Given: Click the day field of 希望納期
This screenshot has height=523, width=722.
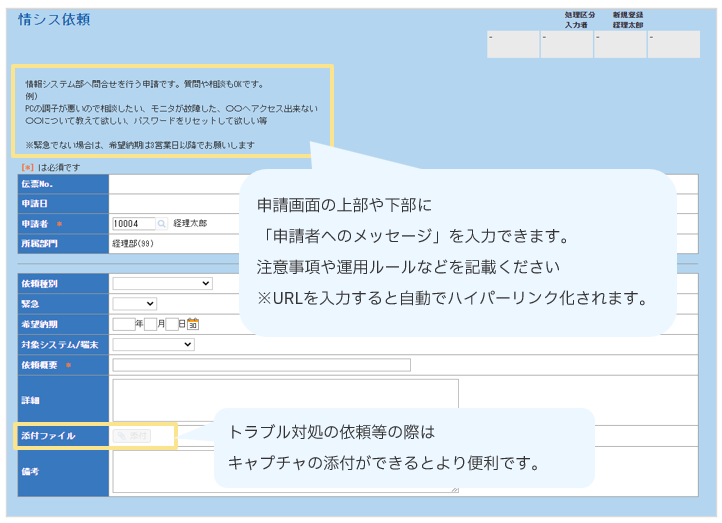Looking at the screenshot, I should [171, 324].
